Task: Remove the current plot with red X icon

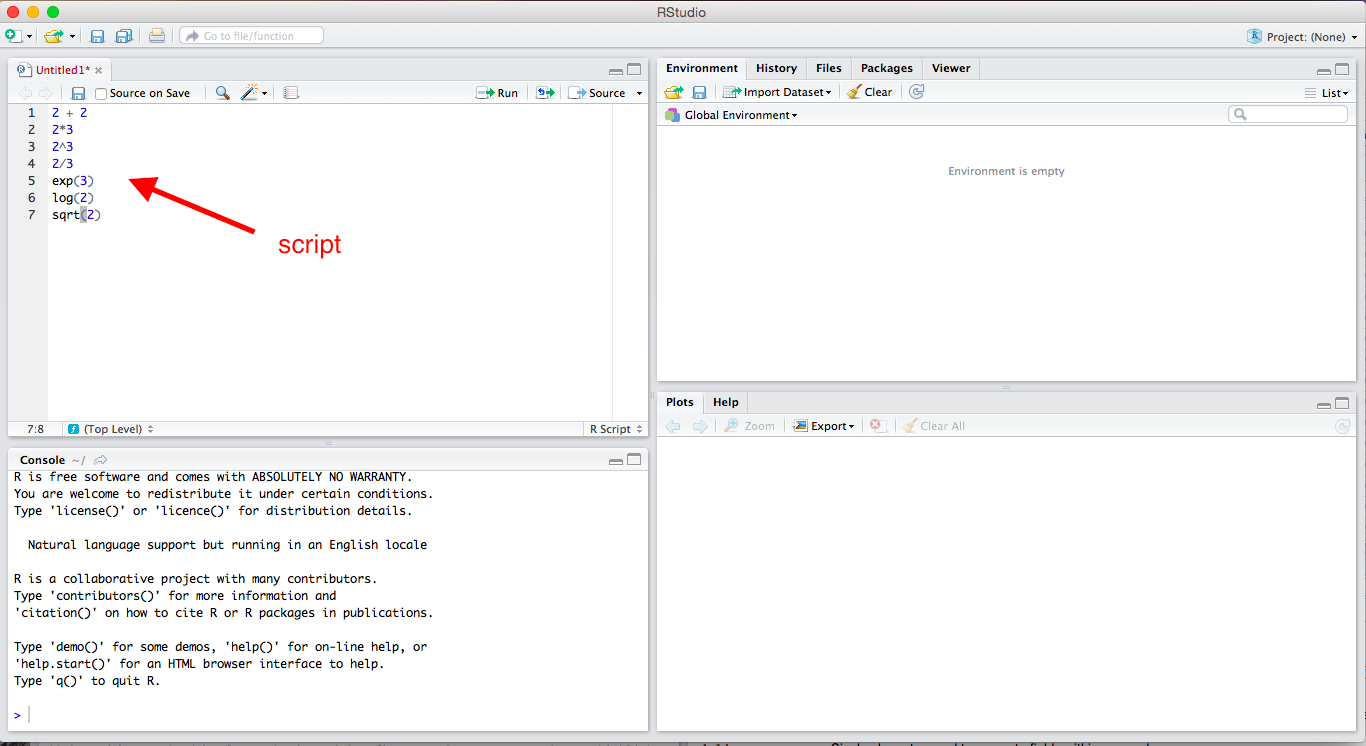Action: point(877,426)
